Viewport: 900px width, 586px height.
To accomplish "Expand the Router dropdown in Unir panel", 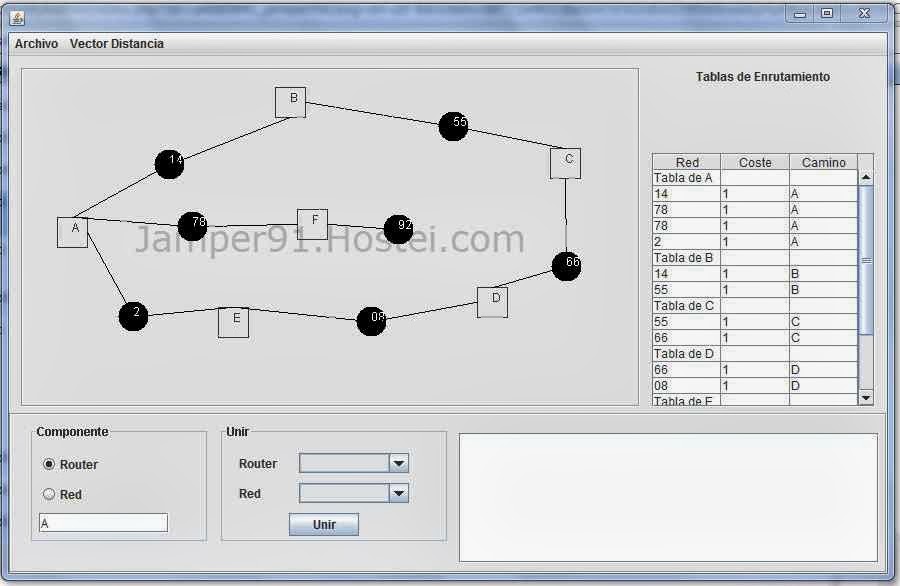I will click(396, 463).
